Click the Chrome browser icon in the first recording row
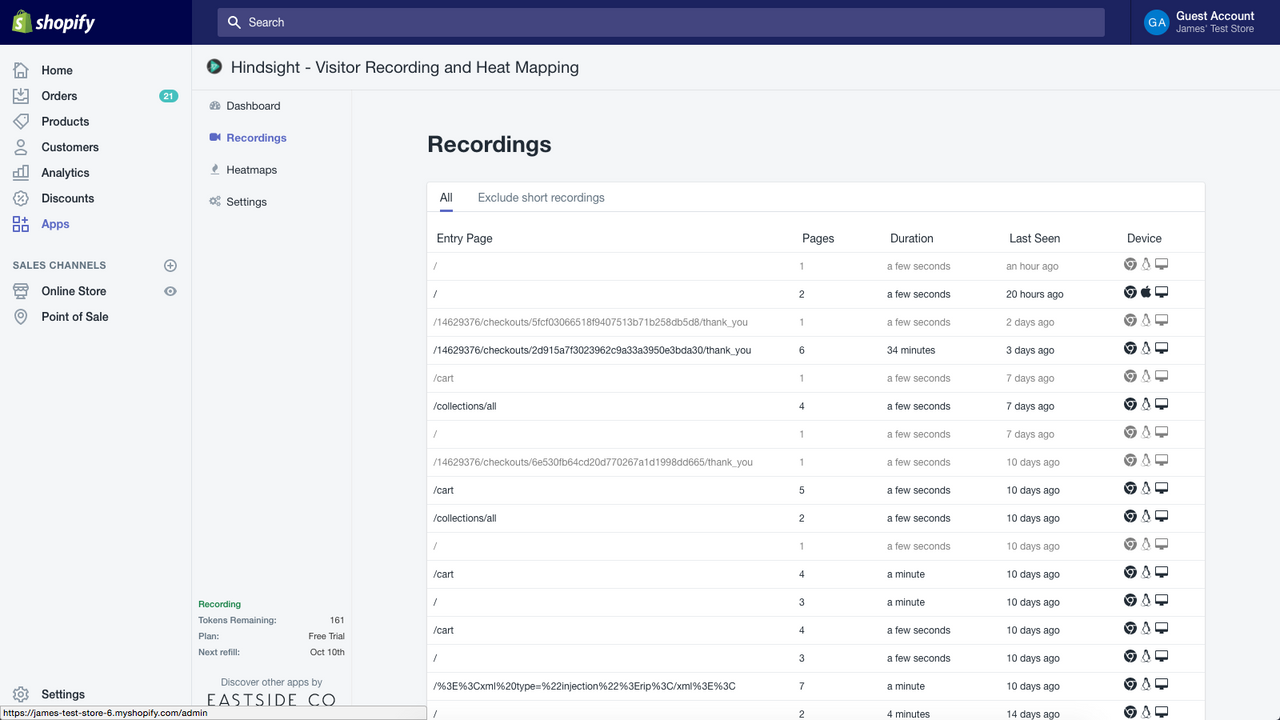 (1129, 263)
